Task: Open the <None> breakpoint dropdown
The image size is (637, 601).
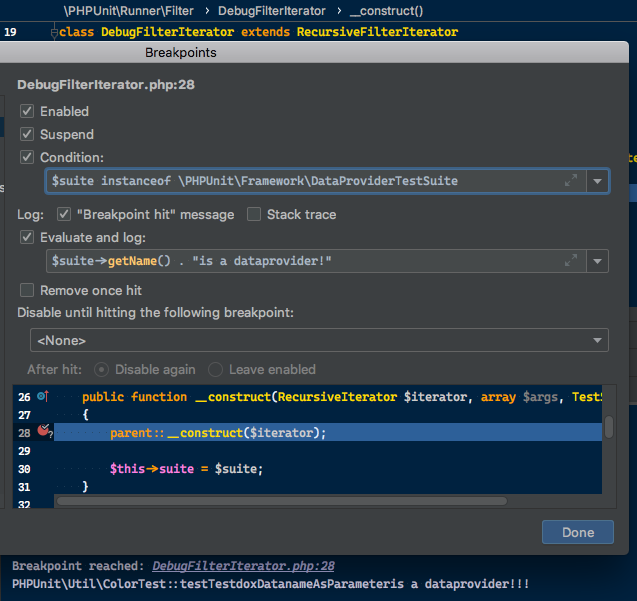Action: tap(319, 340)
